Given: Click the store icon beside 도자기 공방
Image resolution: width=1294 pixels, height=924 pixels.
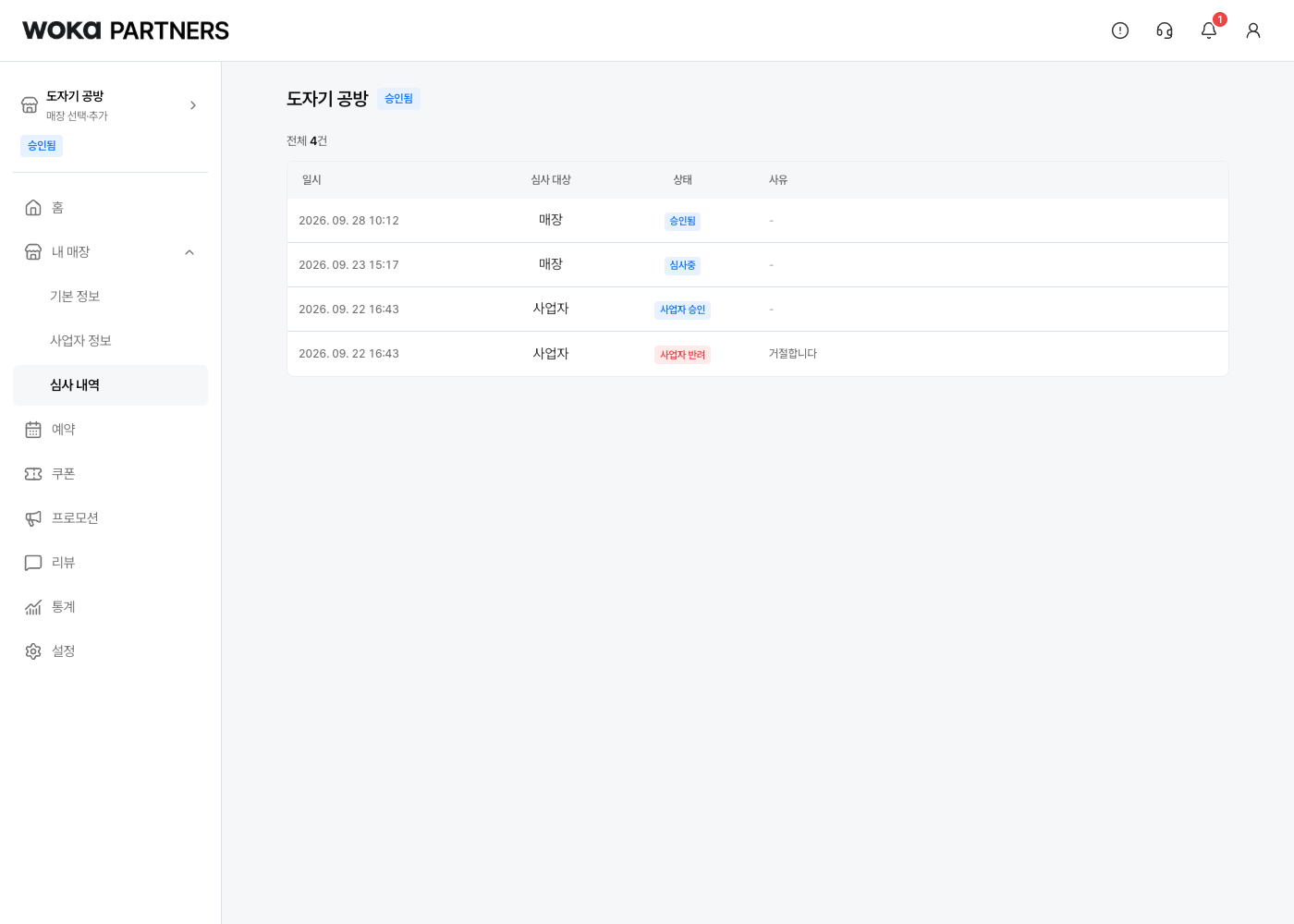Looking at the screenshot, I should tap(30, 105).
